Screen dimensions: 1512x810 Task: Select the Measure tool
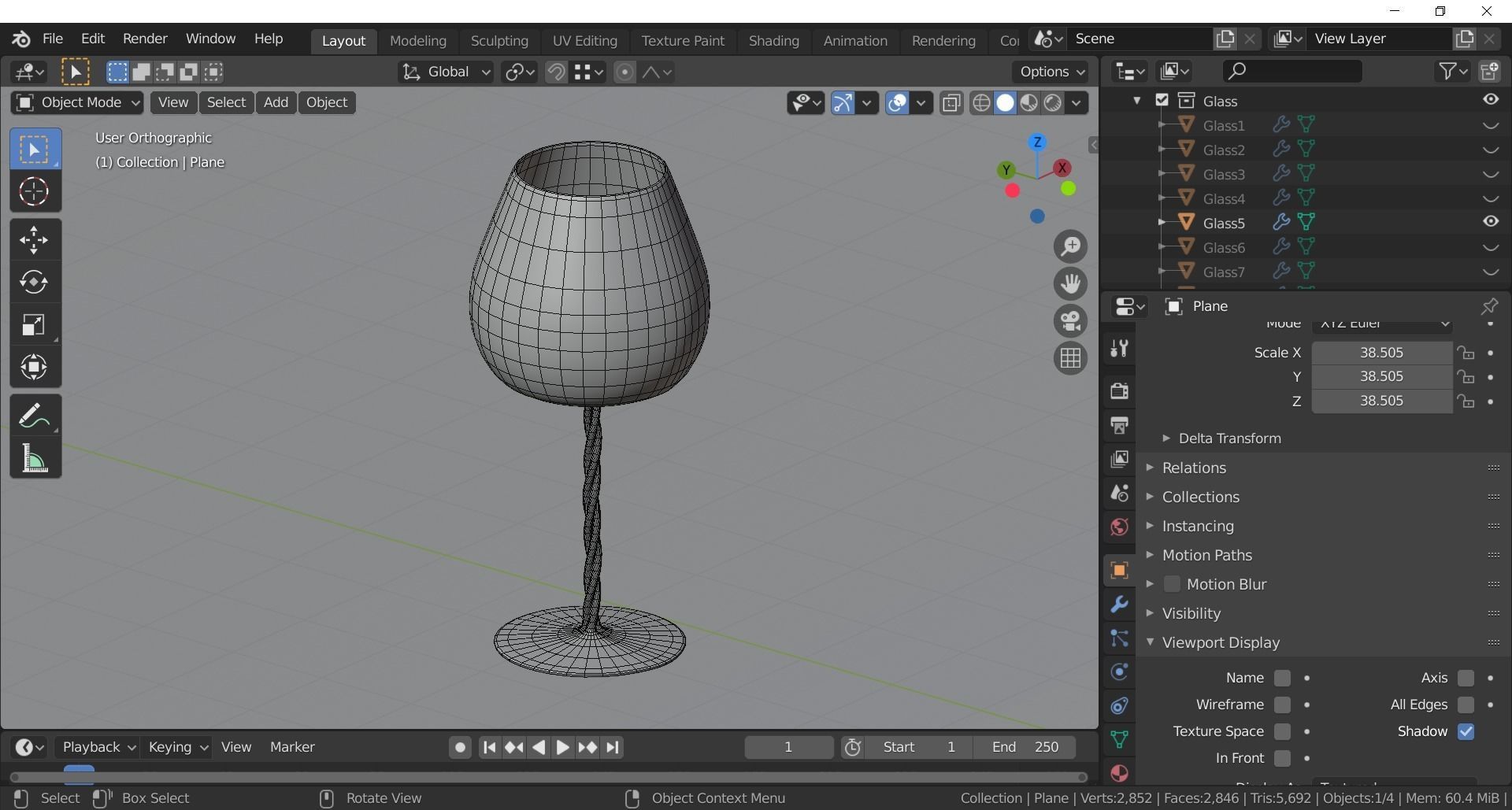(34, 458)
